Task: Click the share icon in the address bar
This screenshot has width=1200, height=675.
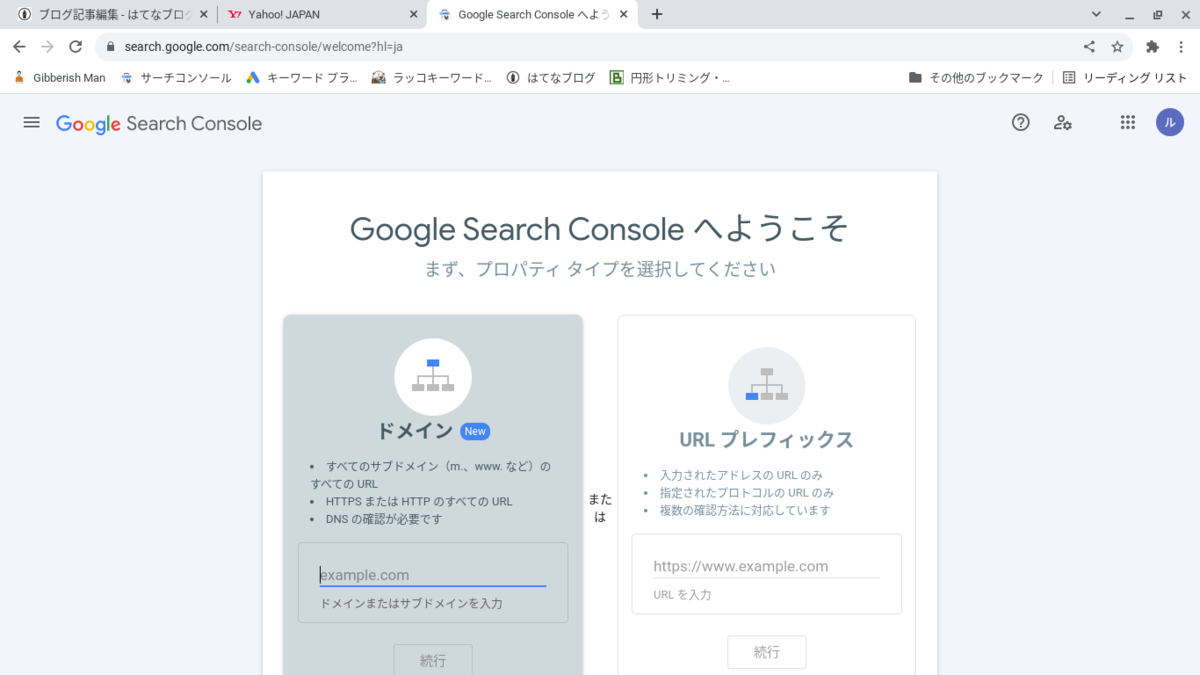Action: [x=1089, y=46]
